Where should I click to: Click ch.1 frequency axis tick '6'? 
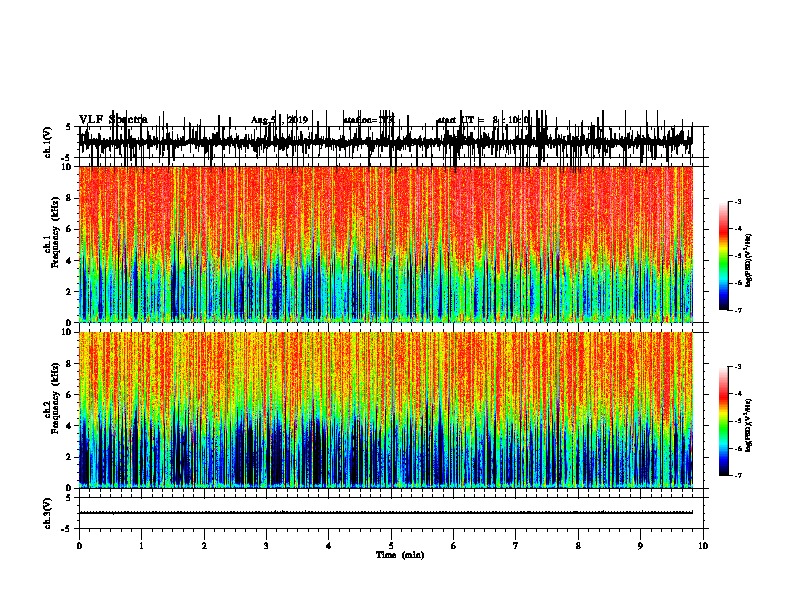pyautogui.click(x=69, y=229)
